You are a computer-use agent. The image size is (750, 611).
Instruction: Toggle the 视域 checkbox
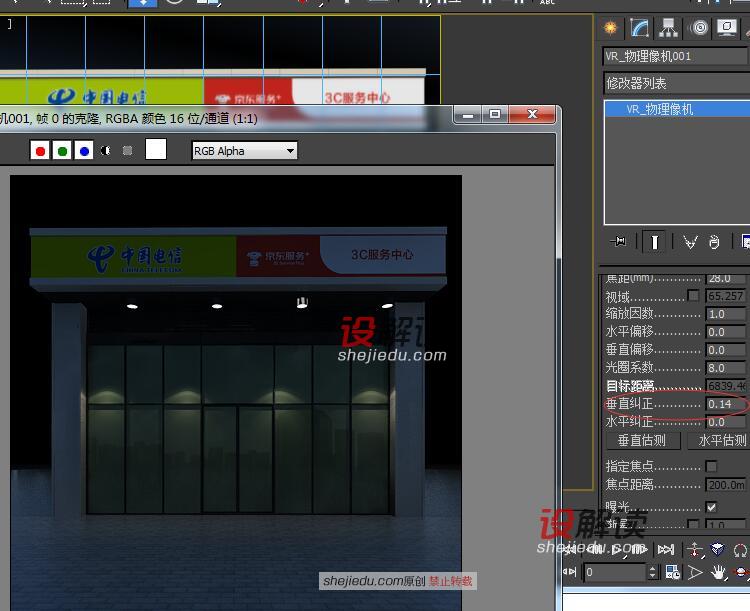point(693,296)
